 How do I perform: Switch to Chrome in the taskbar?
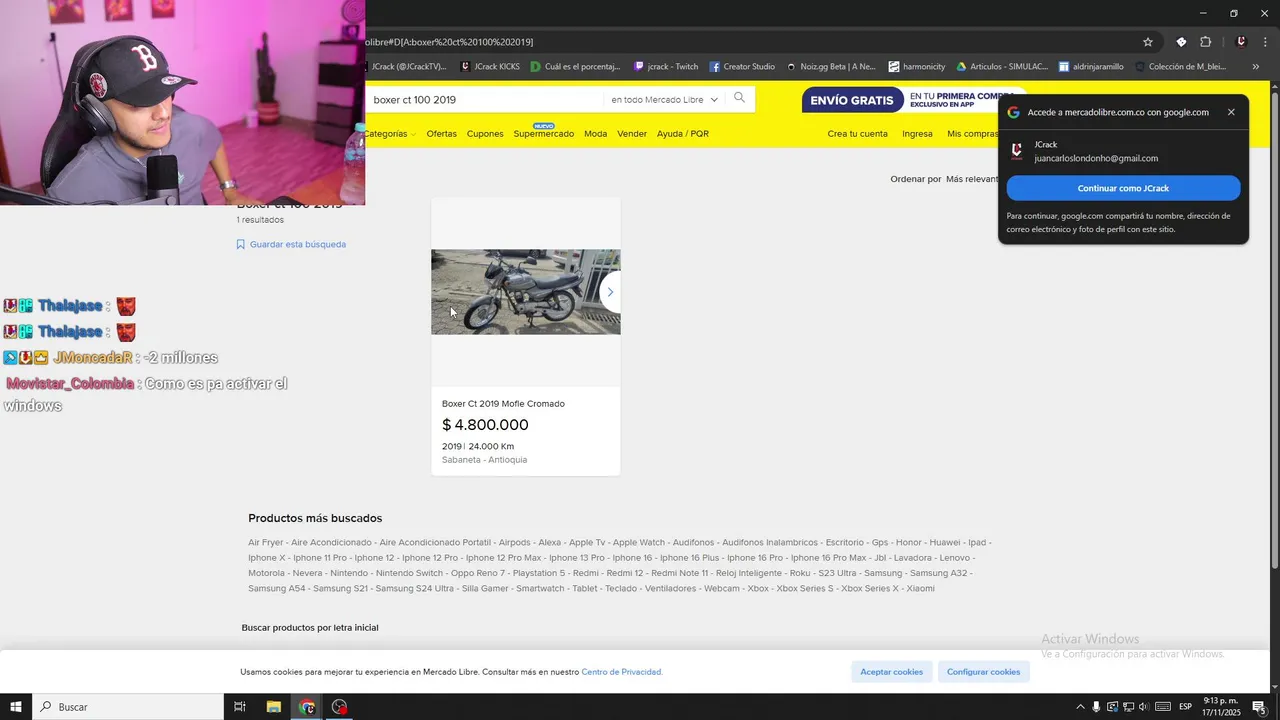point(307,707)
